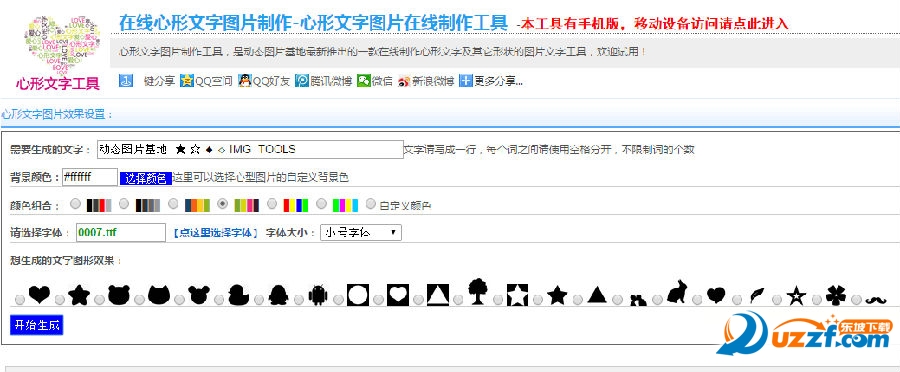The image size is (900, 372).
Task: Pick the rubber duck shape icon
Action: pyautogui.click(x=238, y=294)
